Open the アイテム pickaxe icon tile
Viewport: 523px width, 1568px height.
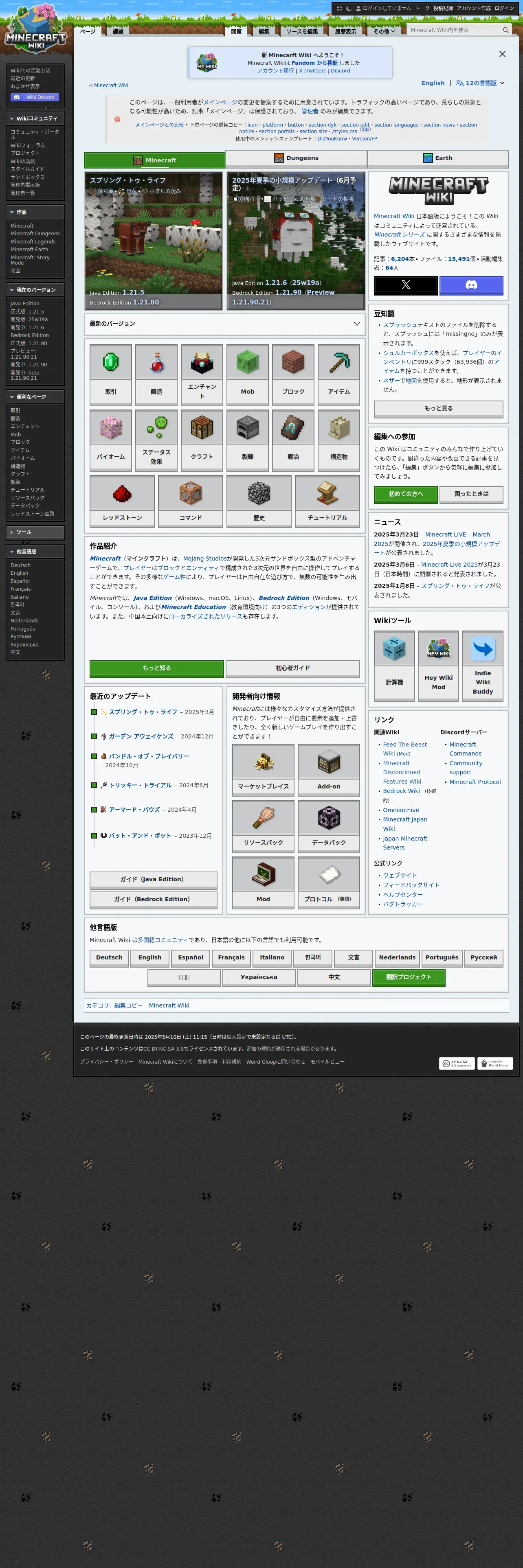(339, 375)
